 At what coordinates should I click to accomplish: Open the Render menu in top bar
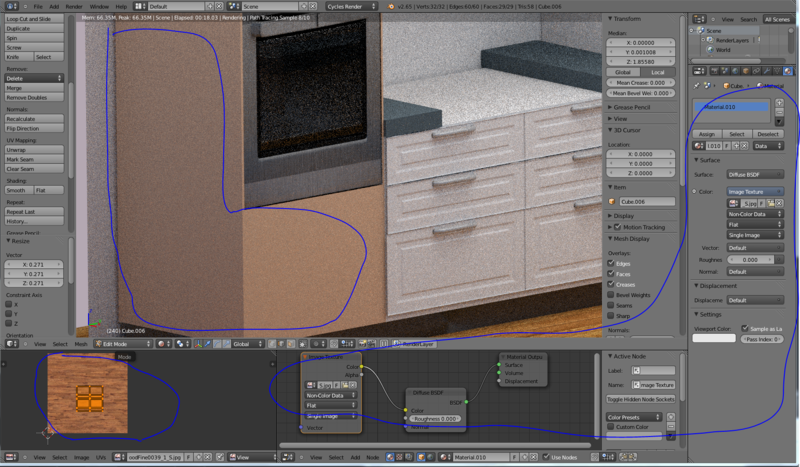73,7
